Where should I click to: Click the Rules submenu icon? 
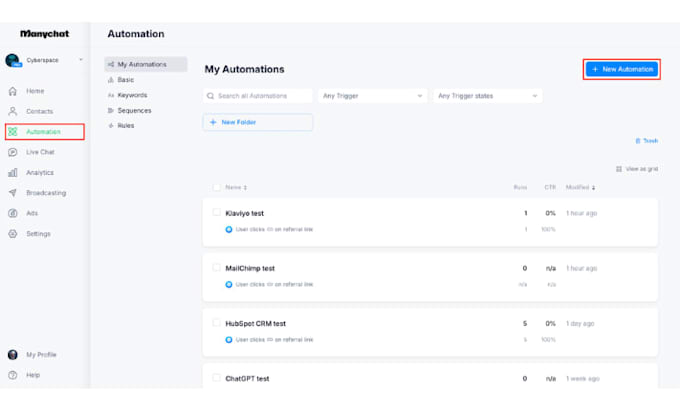click(111, 125)
